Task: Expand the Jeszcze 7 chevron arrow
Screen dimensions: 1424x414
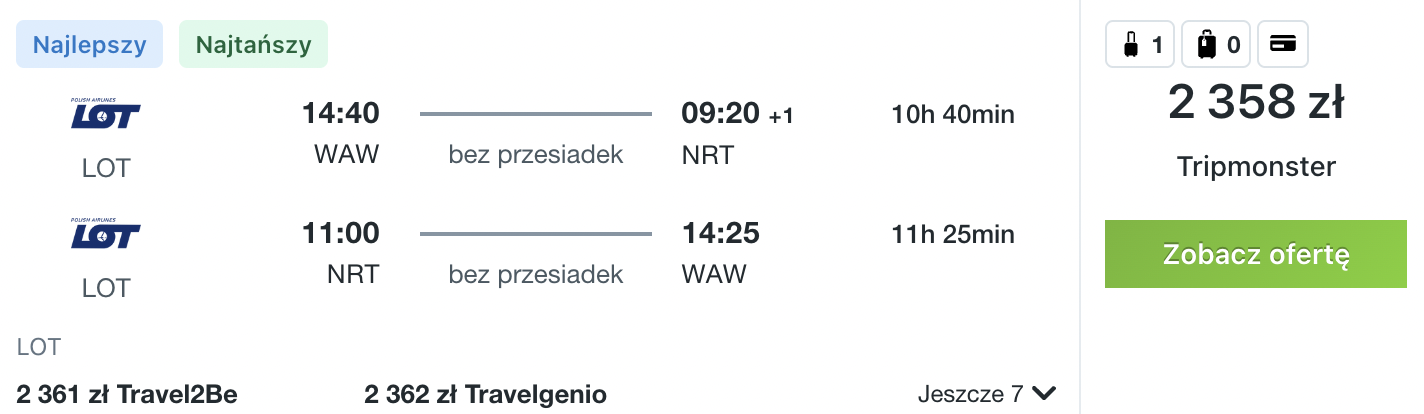Action: pyautogui.click(x=1044, y=393)
